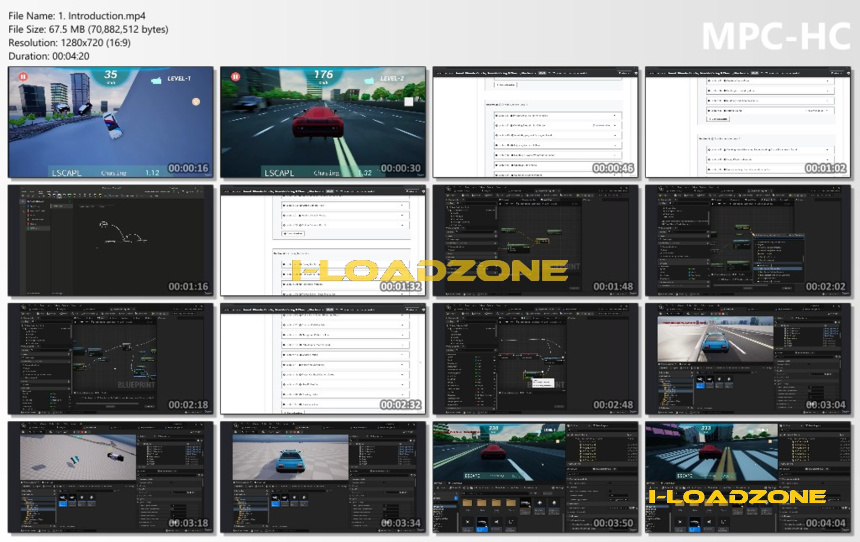The image size is (860, 542).
Task: Click the red pause icon in the LEVEL-1 frame
Action: click(x=23, y=77)
